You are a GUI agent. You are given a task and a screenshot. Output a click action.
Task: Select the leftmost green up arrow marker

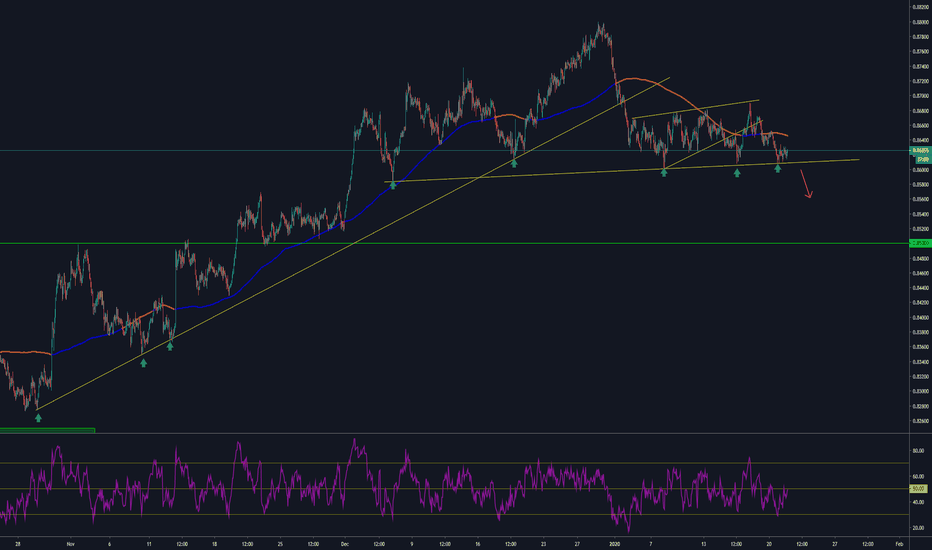coord(38,417)
